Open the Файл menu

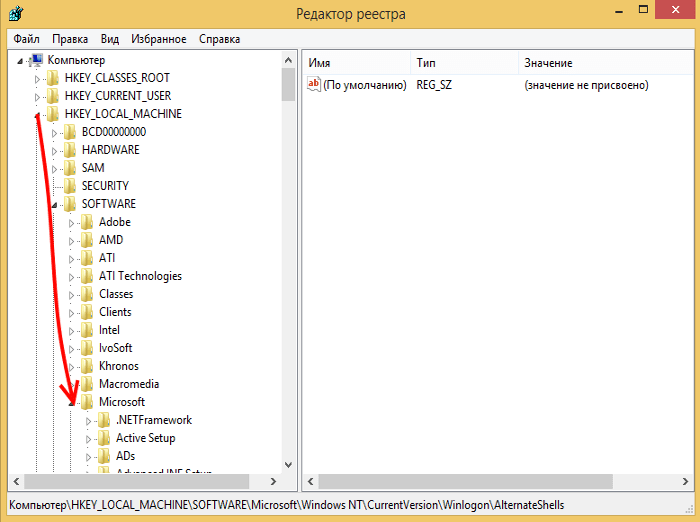click(26, 39)
